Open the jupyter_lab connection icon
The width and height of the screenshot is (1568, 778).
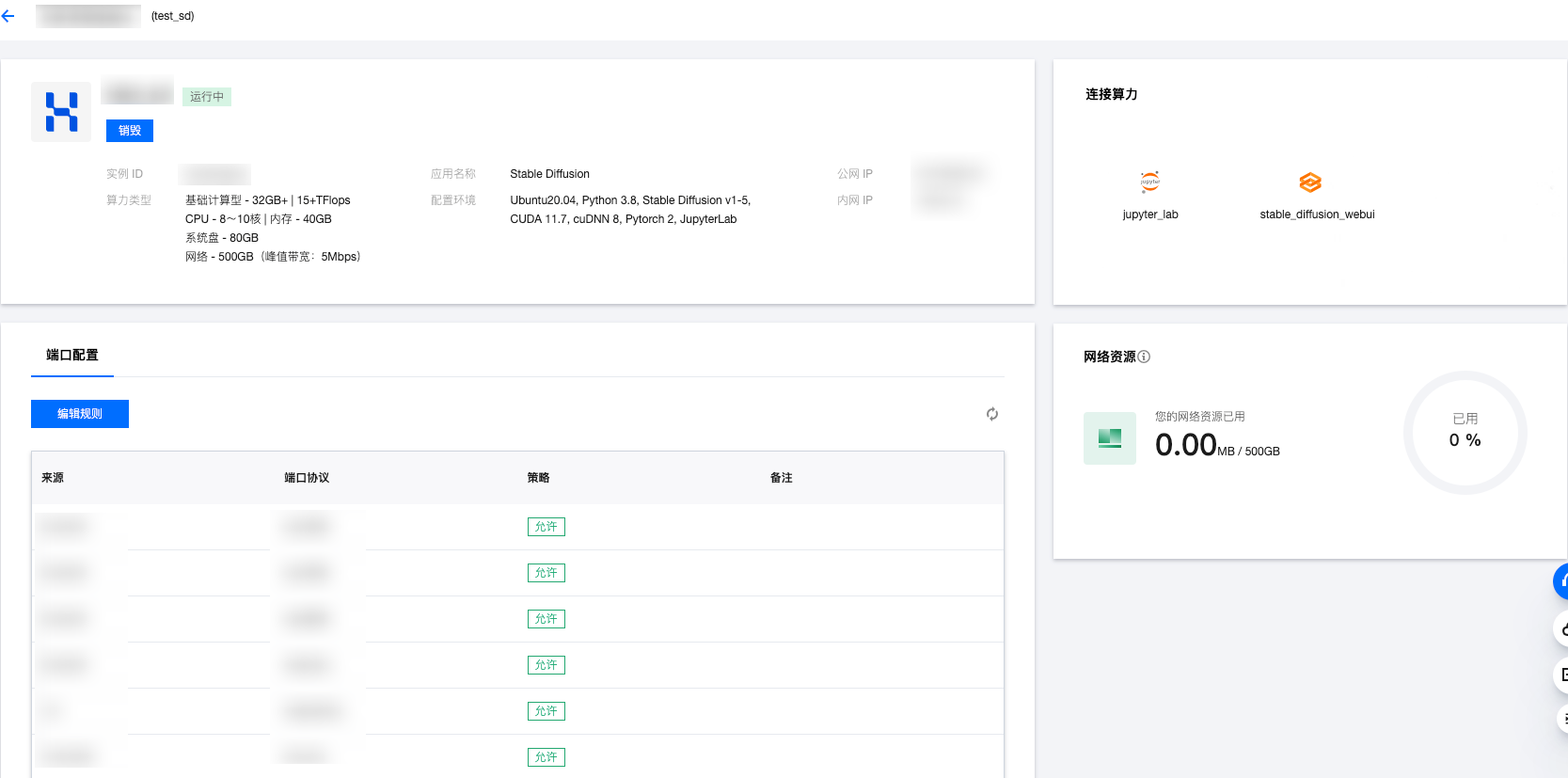1149,182
